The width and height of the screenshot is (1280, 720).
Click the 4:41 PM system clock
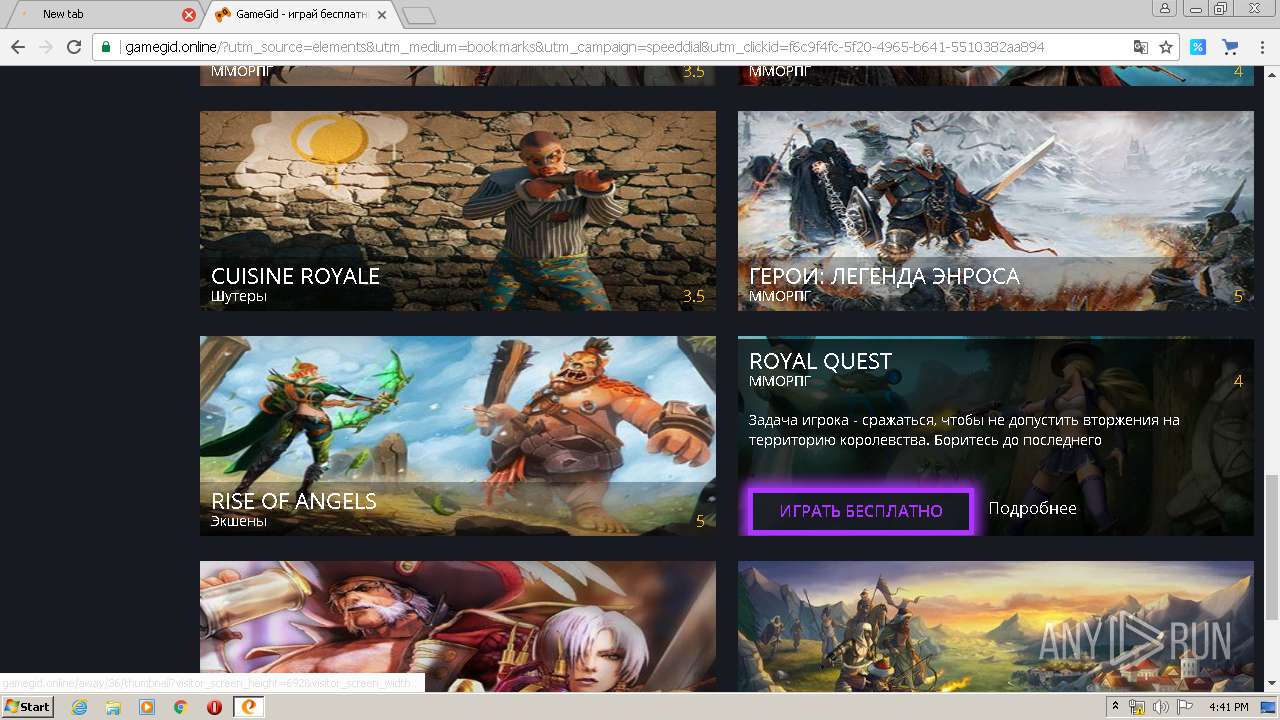pos(1229,707)
